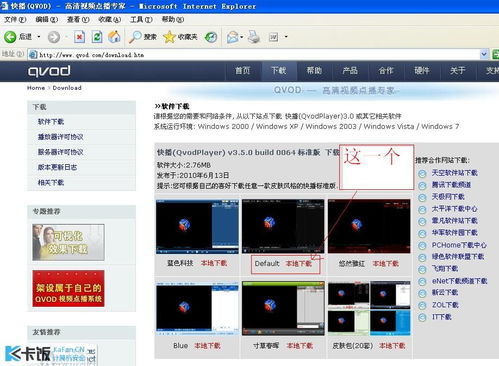The width and height of the screenshot is (499, 366).
Task: Select the 下载 tab in the qvod nav bar
Action: click(x=278, y=71)
